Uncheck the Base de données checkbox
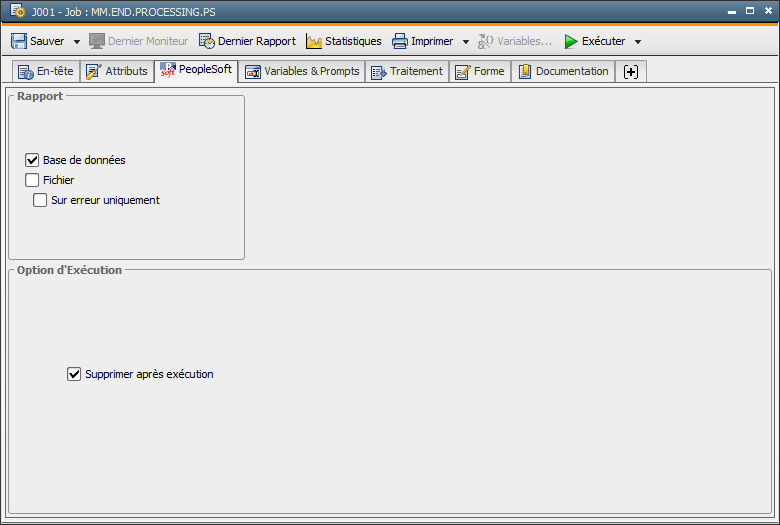 point(32,160)
